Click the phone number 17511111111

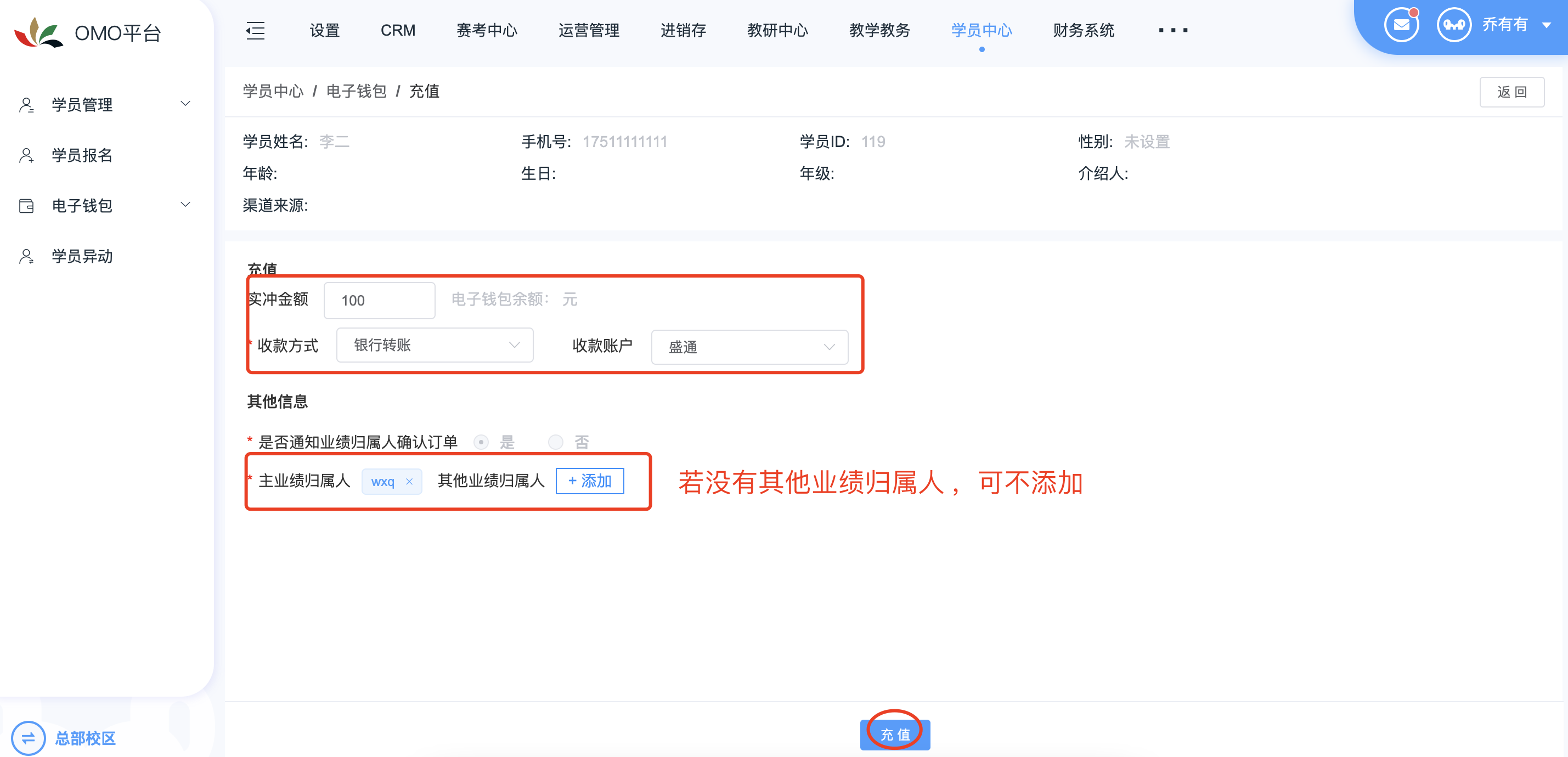[624, 142]
